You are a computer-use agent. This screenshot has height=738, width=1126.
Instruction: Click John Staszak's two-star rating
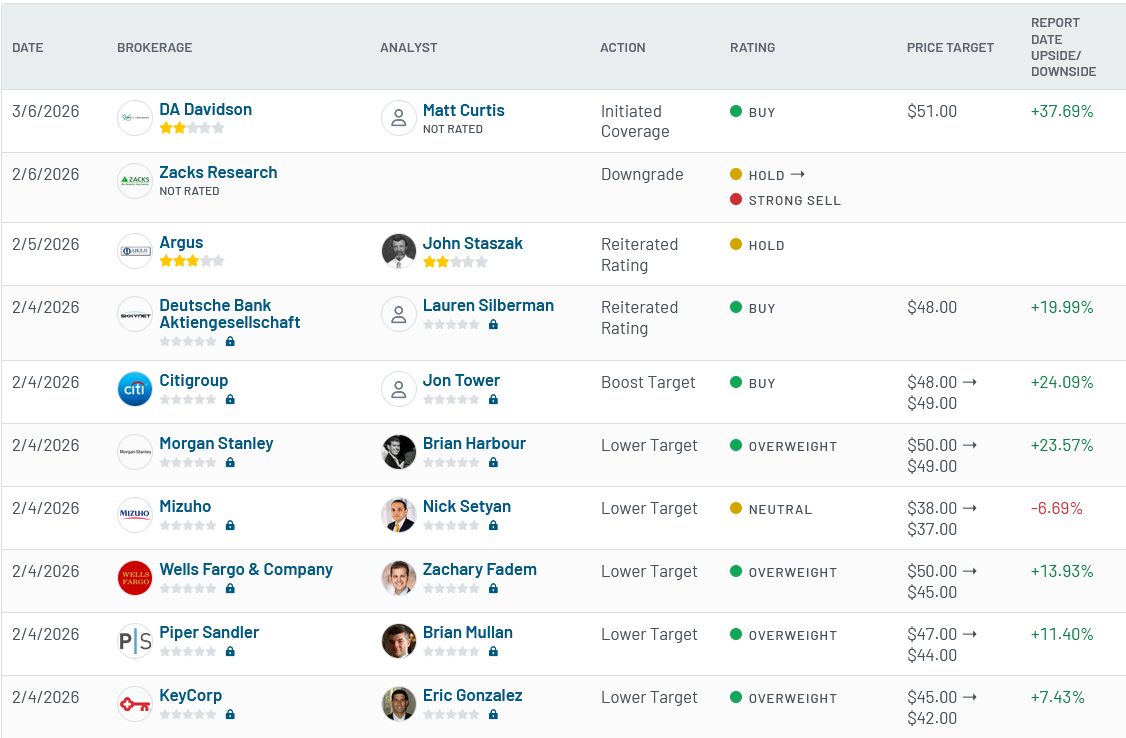click(455, 261)
